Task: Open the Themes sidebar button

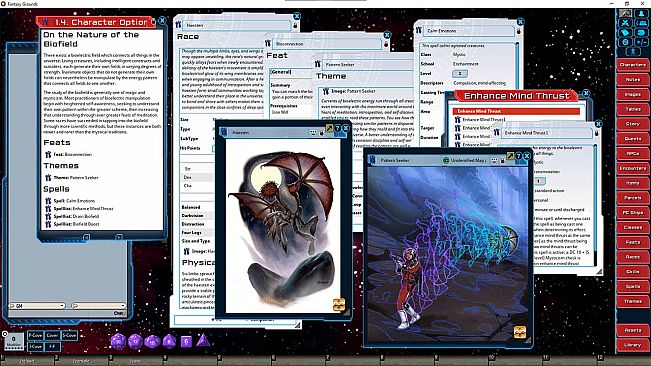Action: coord(633,301)
